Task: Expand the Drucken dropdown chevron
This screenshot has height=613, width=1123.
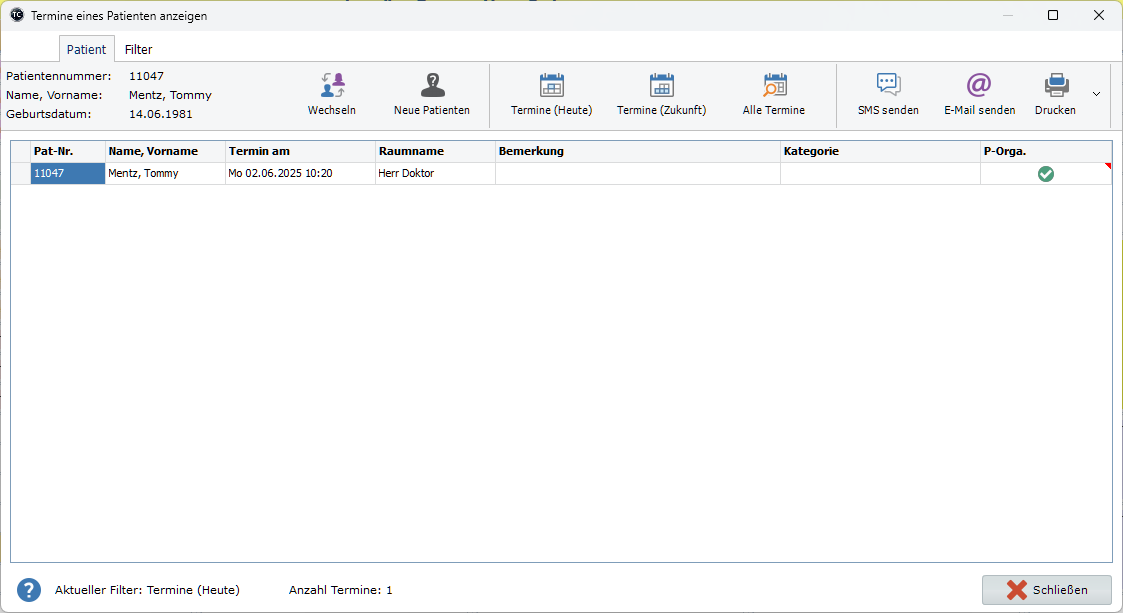Action: (x=1096, y=93)
